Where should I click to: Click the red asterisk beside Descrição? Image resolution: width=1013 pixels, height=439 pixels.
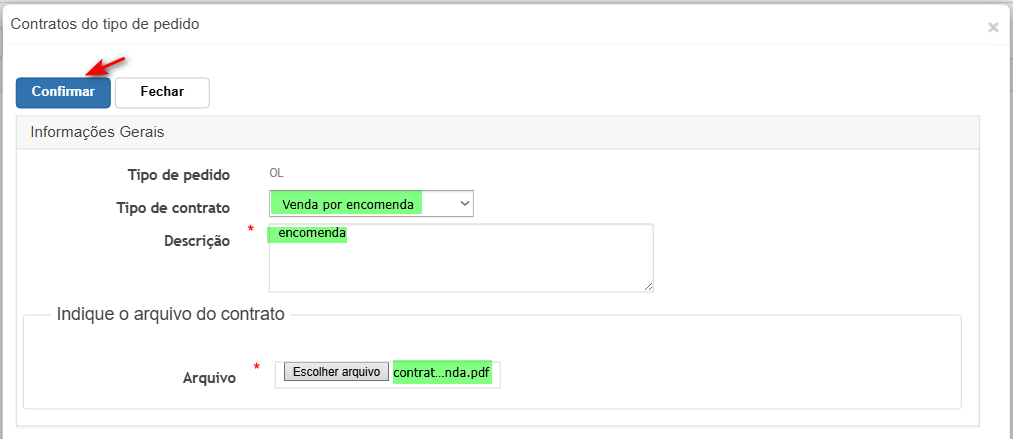(x=251, y=229)
